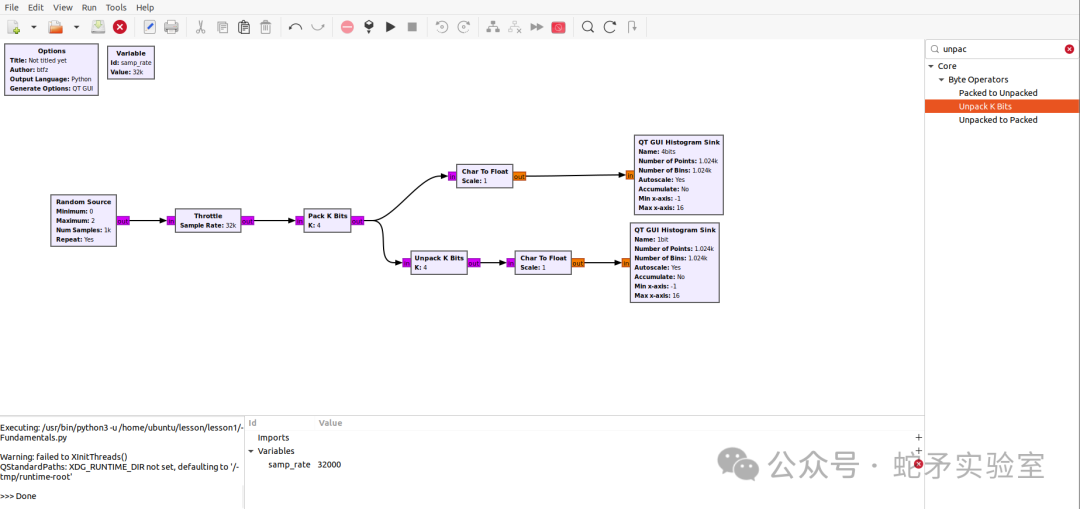Print the flow graph
The height and width of the screenshot is (509, 1080).
[x=172, y=27]
